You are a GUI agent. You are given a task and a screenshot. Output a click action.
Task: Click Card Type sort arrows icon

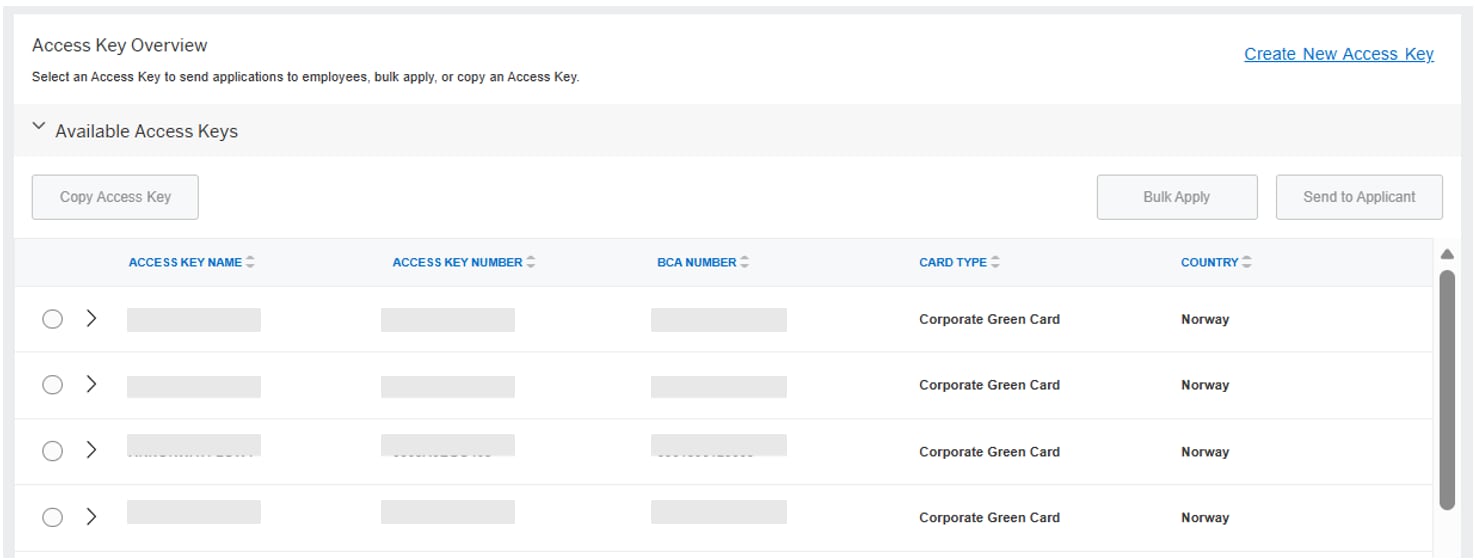(995, 262)
